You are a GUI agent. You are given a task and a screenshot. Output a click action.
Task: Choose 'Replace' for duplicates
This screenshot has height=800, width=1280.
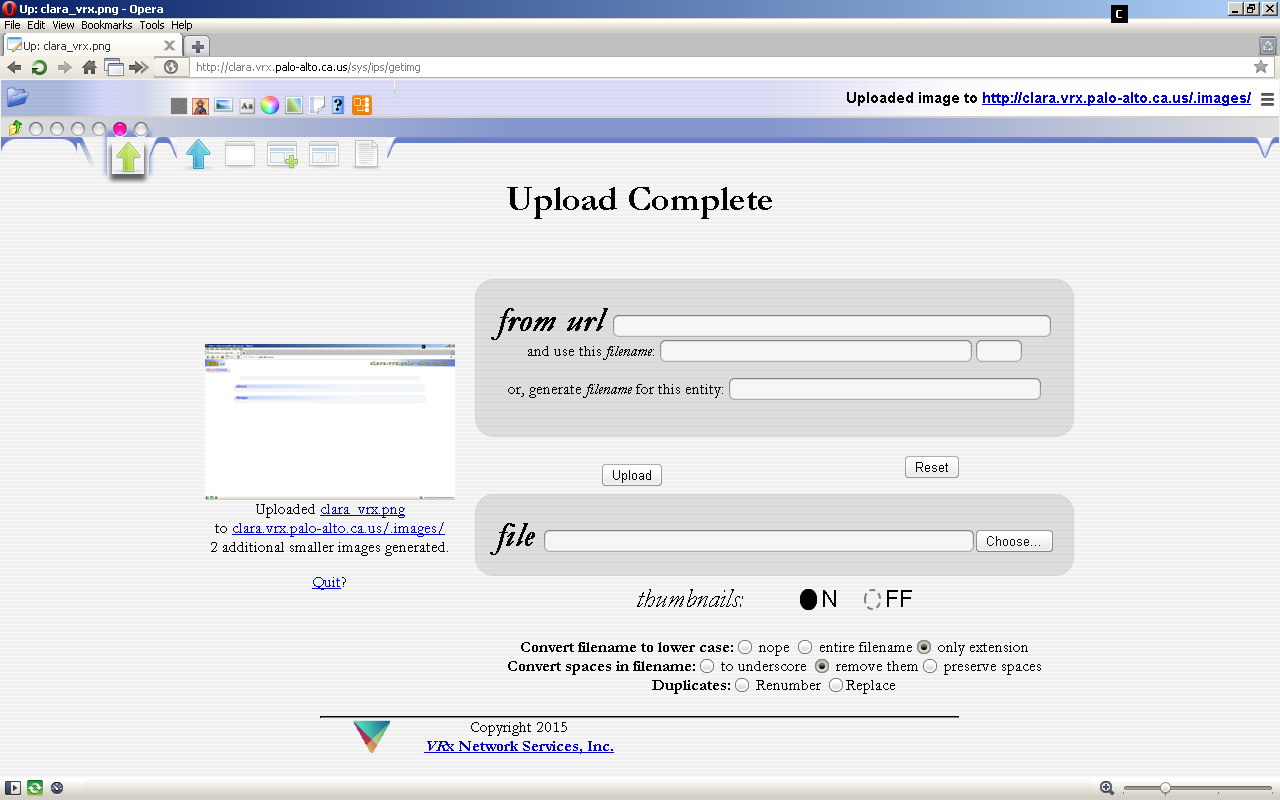(836, 685)
